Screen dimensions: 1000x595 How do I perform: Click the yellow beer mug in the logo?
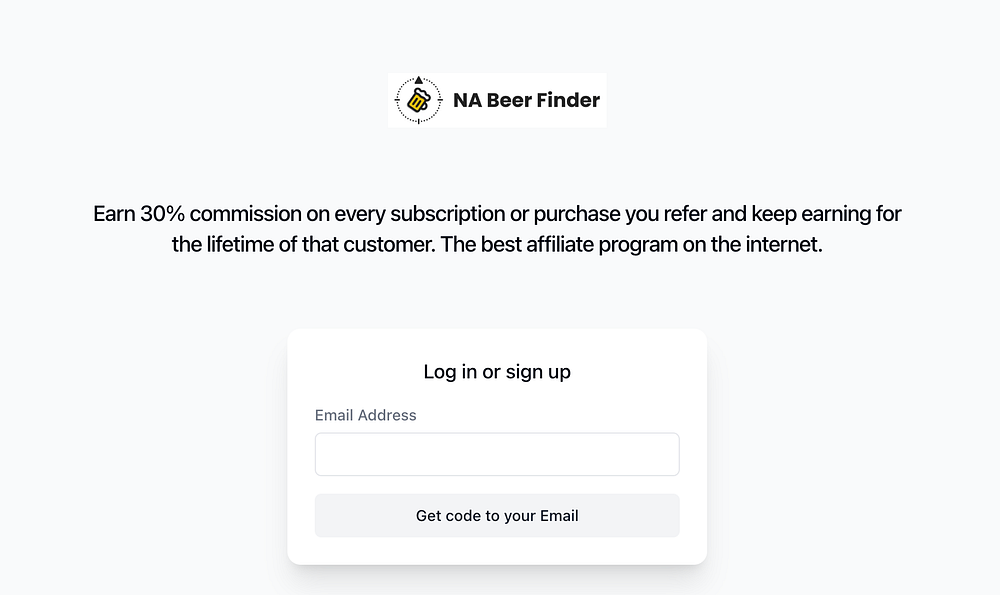point(418,101)
